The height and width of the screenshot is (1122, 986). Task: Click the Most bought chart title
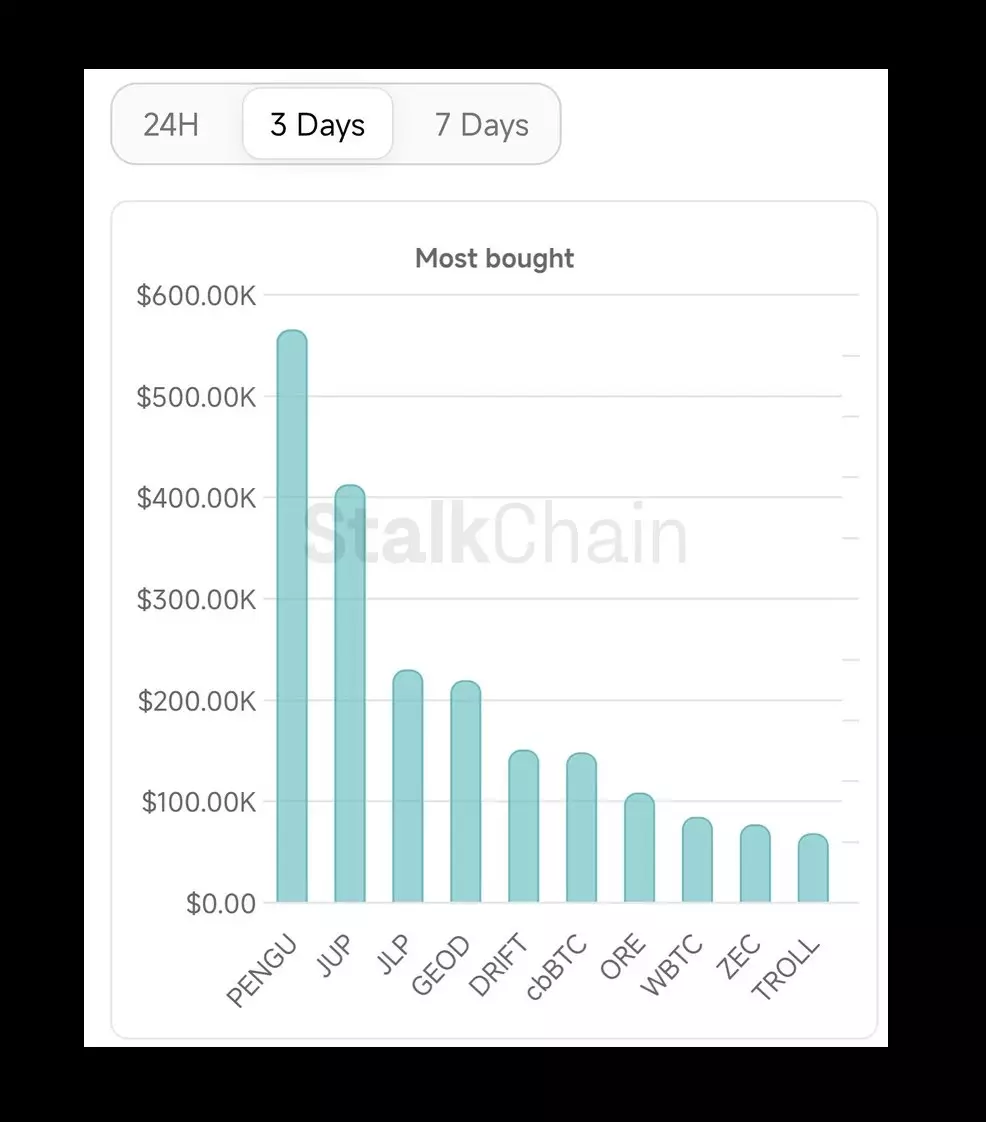(x=494, y=259)
